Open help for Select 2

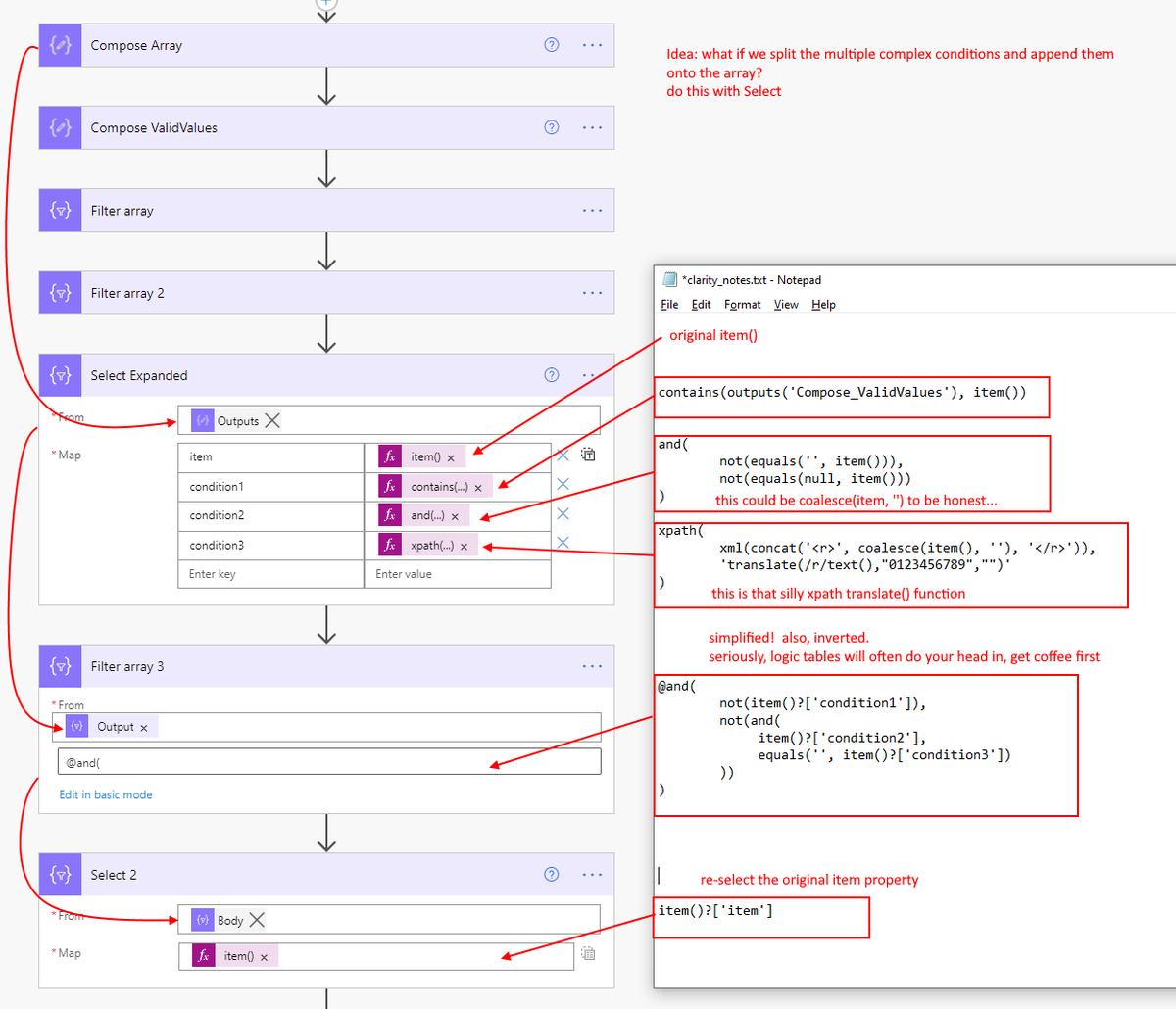[552, 875]
